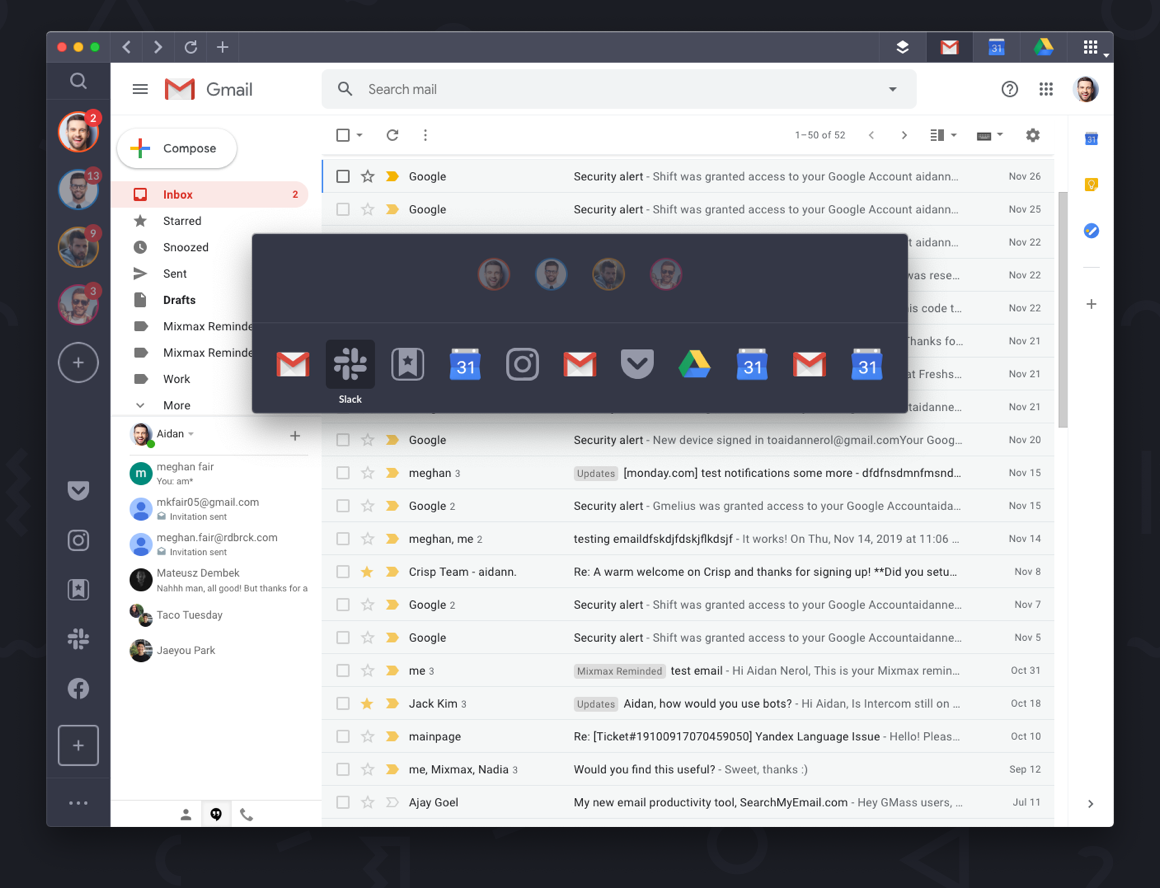Tick the checkbox for the Nov 20 Google email

pyautogui.click(x=343, y=440)
